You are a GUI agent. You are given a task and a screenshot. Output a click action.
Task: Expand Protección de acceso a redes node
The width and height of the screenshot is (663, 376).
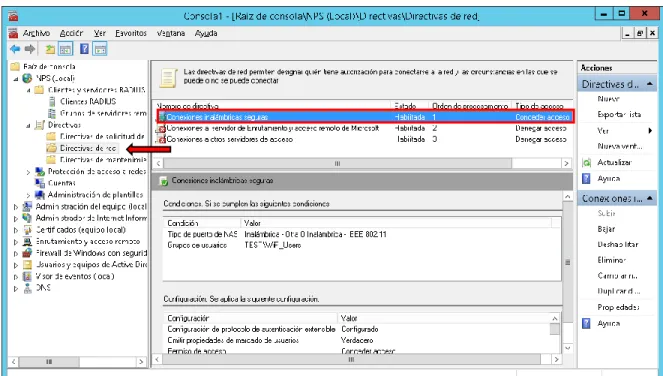click(28, 172)
